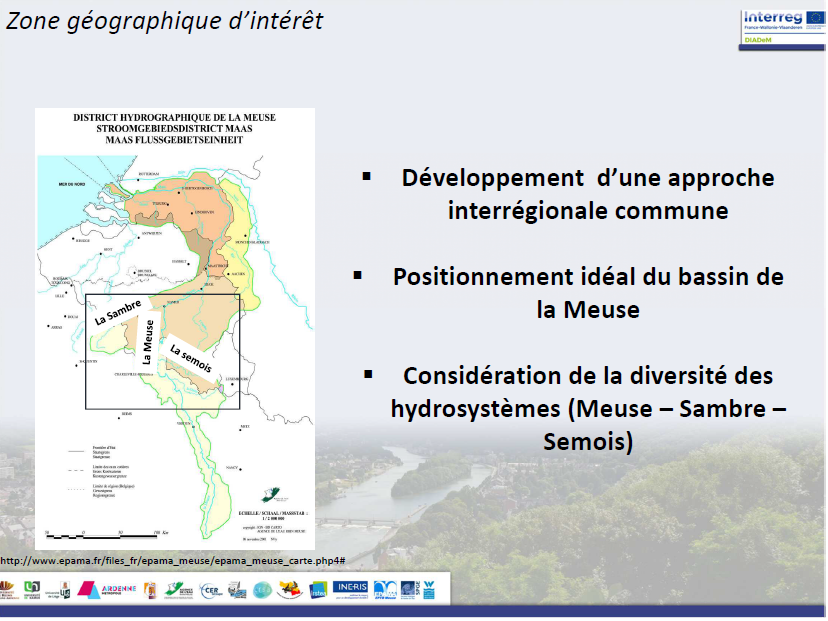Screen dimensions: 828x621
Task: Click the Ardenne Métropole logo
Action: [104, 590]
